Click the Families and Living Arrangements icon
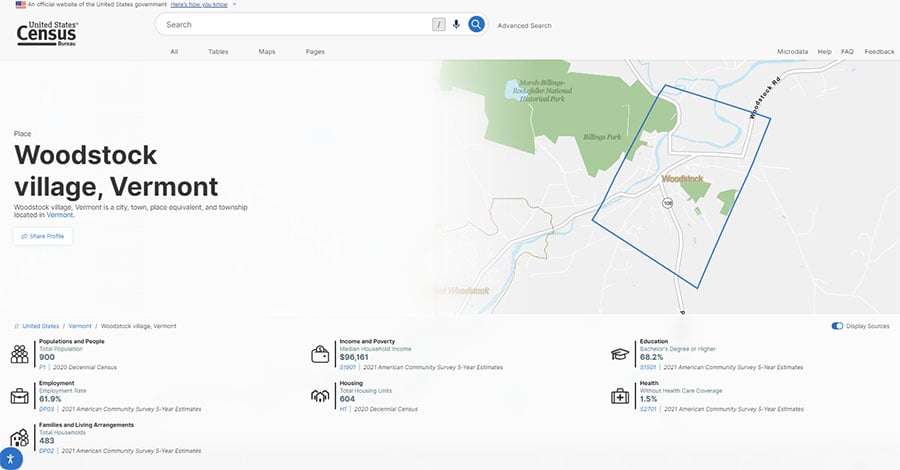This screenshot has height=470, width=900. 20,438
